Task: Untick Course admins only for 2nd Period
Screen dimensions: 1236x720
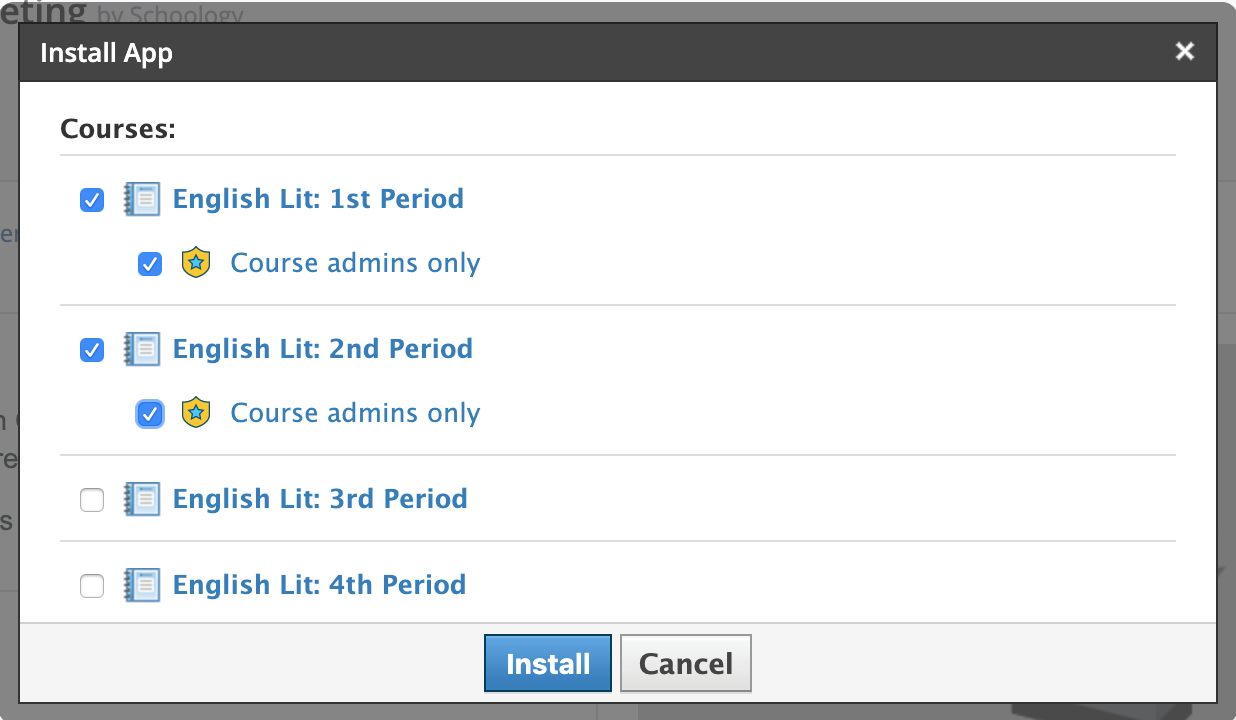Action: tap(150, 414)
